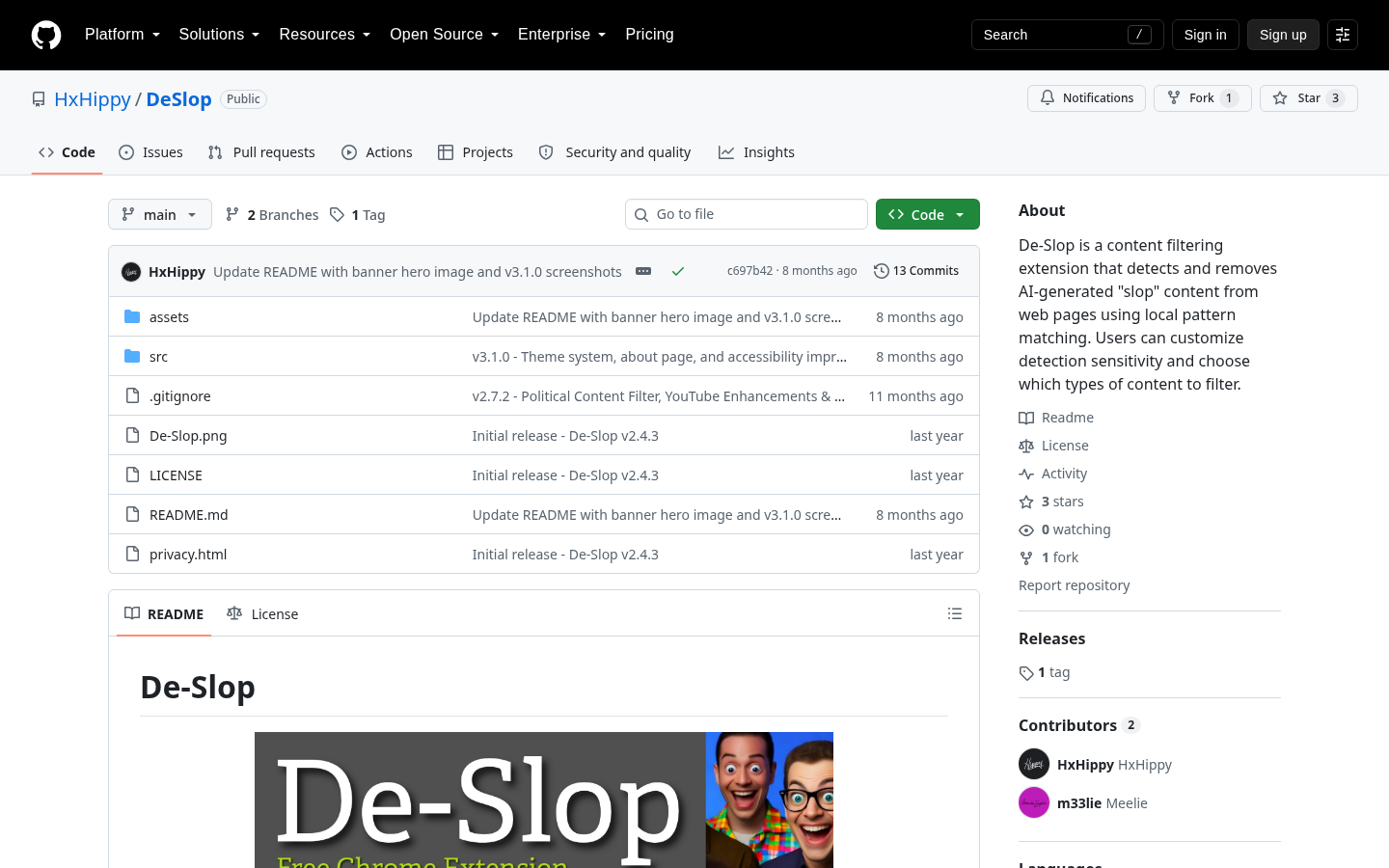Expand the Enterprise menu

tap(562, 35)
